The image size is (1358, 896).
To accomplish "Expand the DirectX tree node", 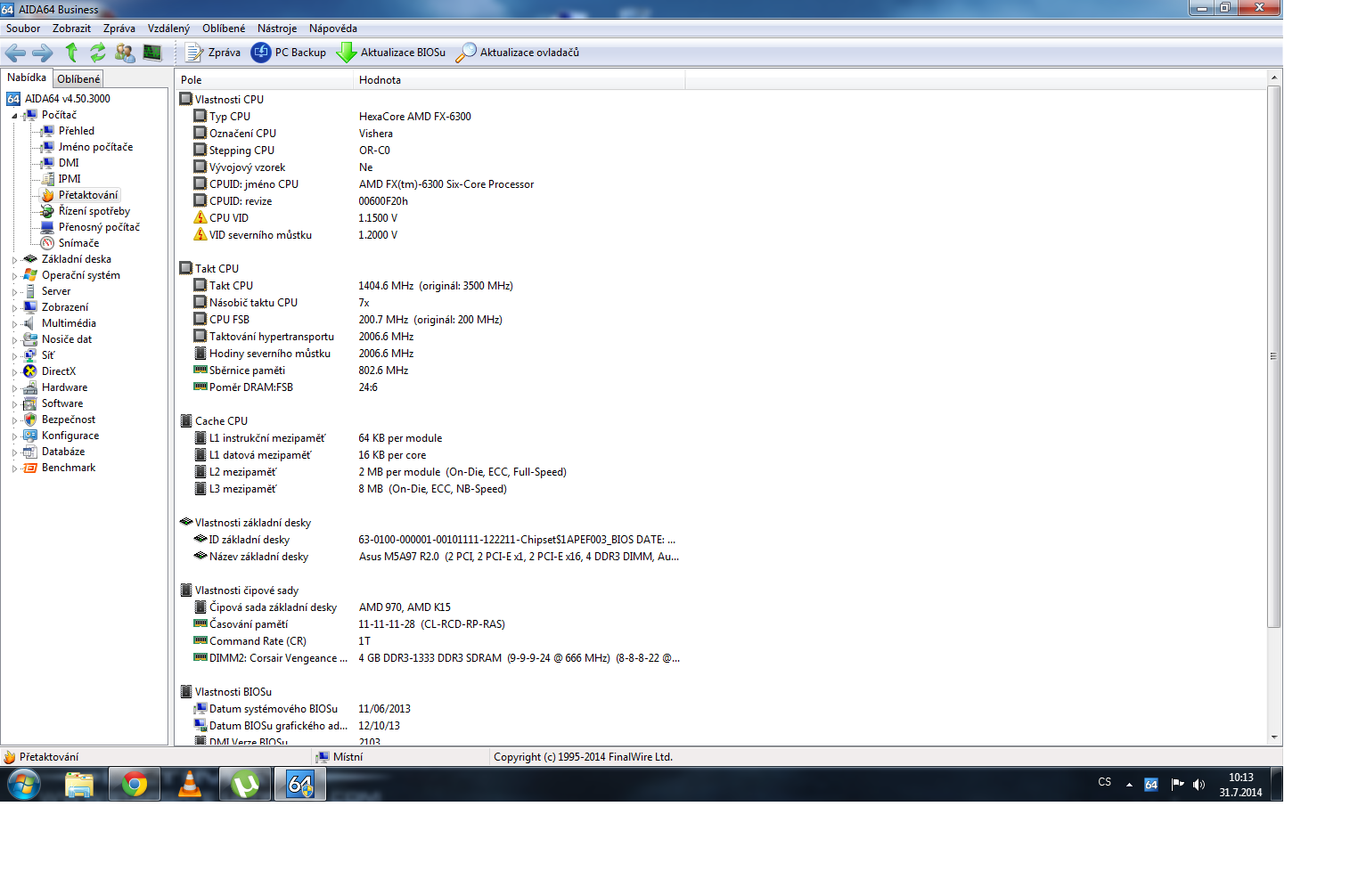I will (x=15, y=372).
